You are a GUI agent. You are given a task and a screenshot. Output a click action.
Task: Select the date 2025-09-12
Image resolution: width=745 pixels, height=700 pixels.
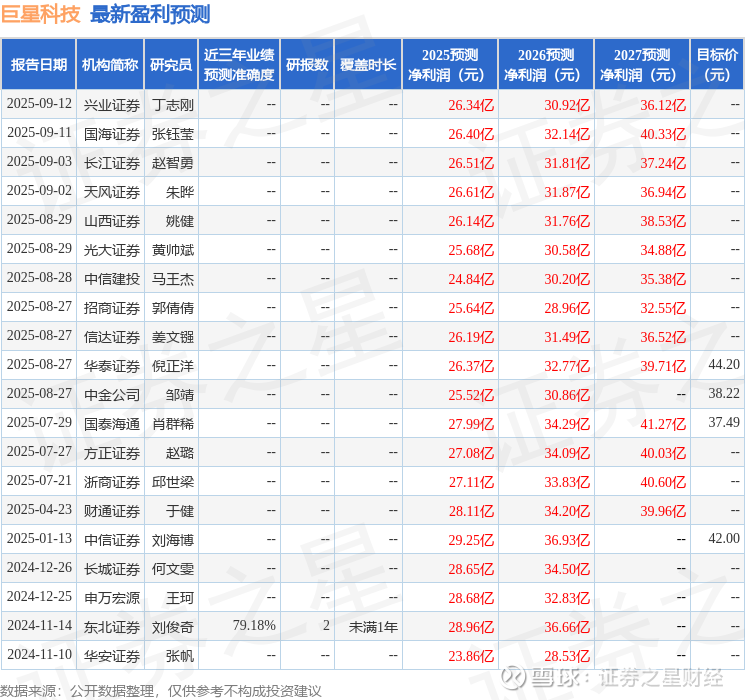[39, 104]
